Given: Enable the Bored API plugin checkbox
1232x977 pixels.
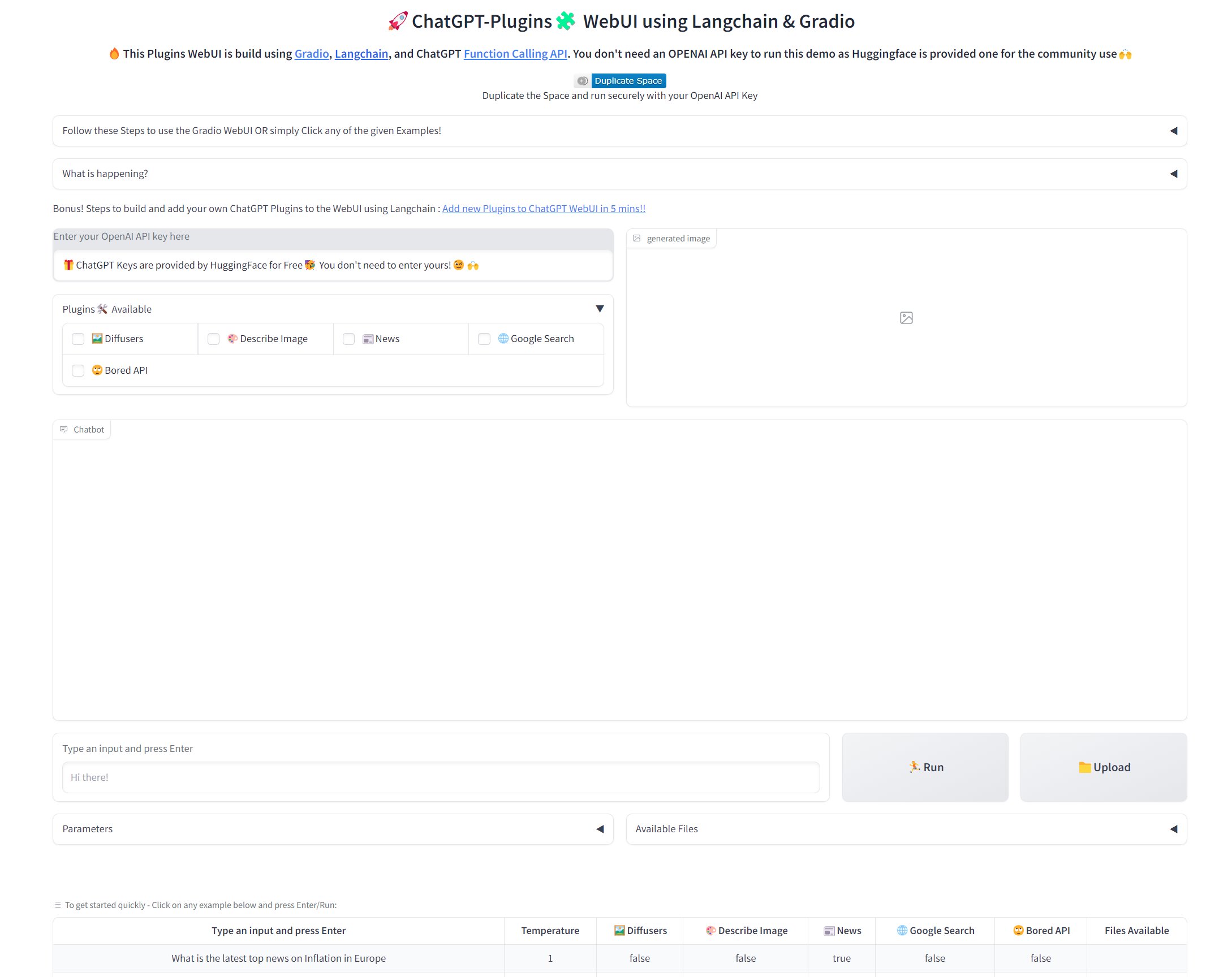Looking at the screenshot, I should point(78,370).
